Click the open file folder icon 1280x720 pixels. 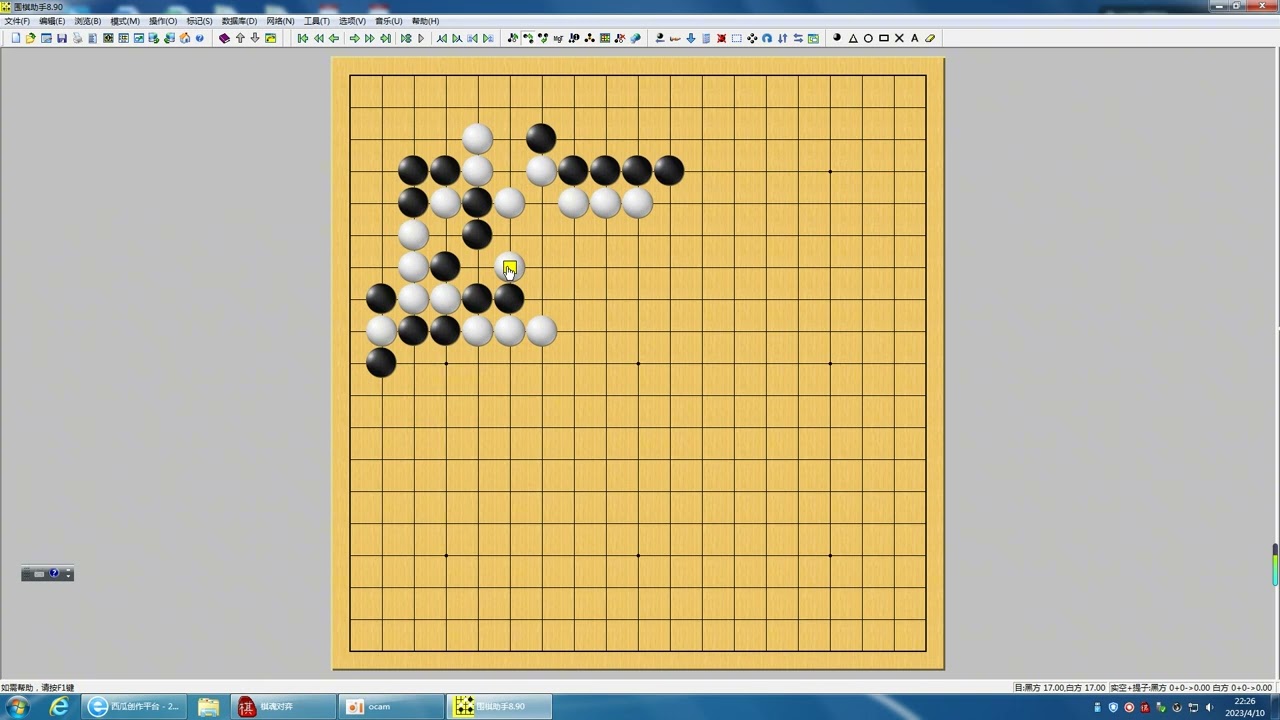[x=31, y=38]
